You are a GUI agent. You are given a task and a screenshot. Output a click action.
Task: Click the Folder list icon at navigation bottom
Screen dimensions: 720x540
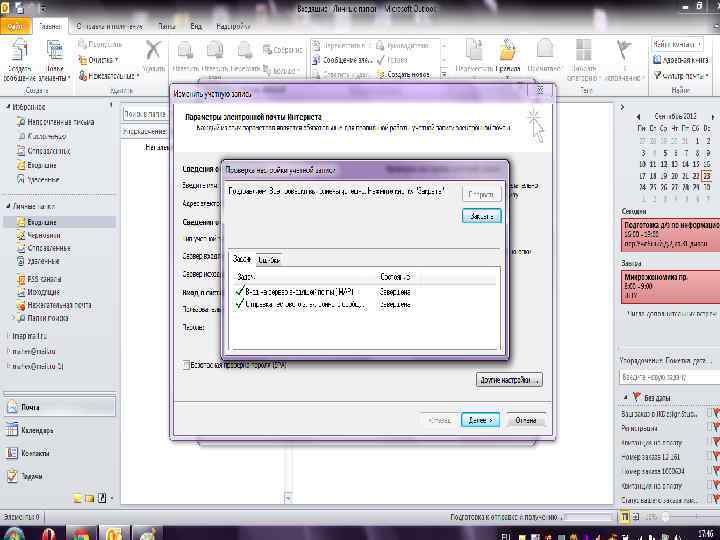coord(89,498)
